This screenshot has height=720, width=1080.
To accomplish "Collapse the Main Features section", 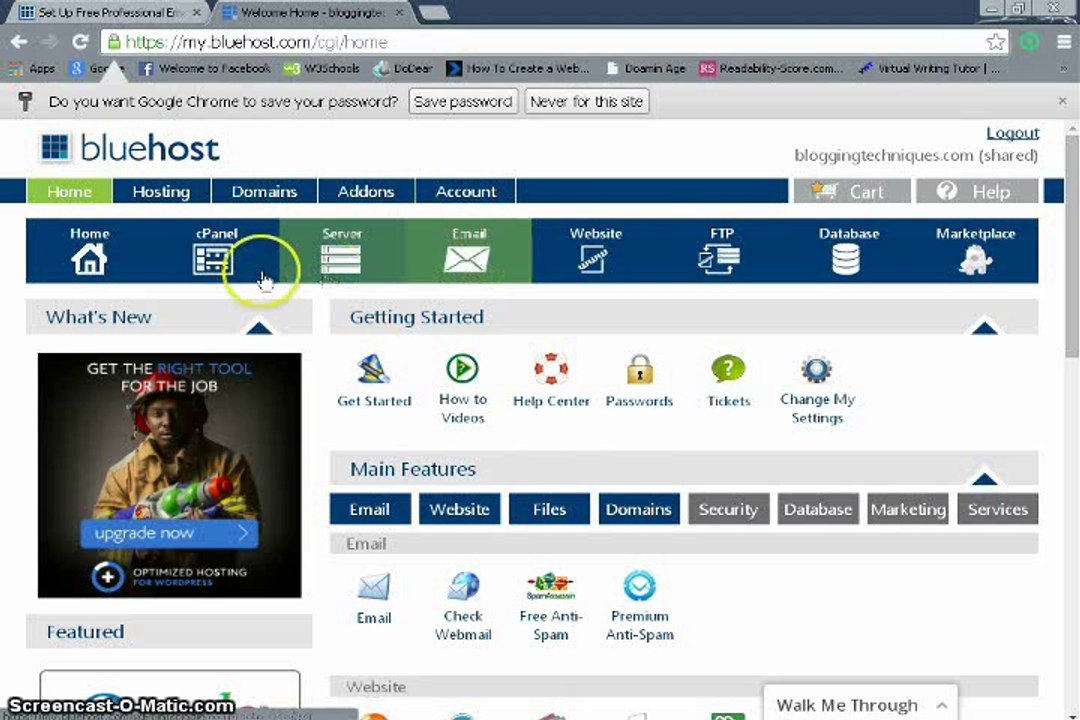I will tap(984, 478).
